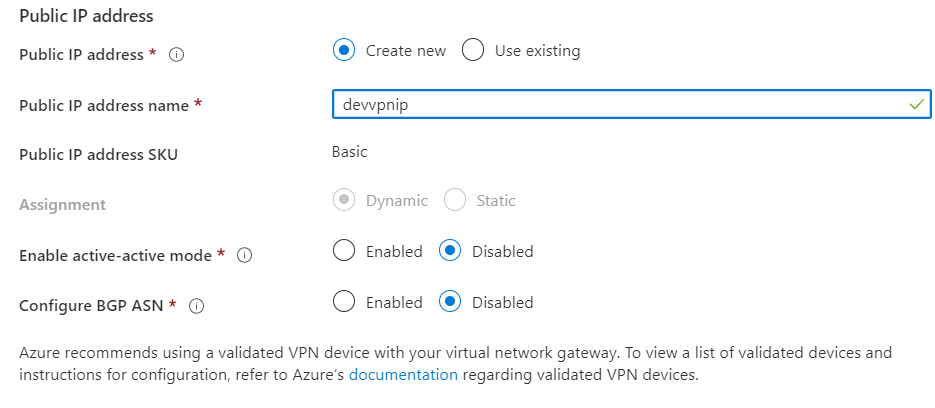
Task: Click the info icon for Configure BGP ASN
Action: [x=197, y=306]
